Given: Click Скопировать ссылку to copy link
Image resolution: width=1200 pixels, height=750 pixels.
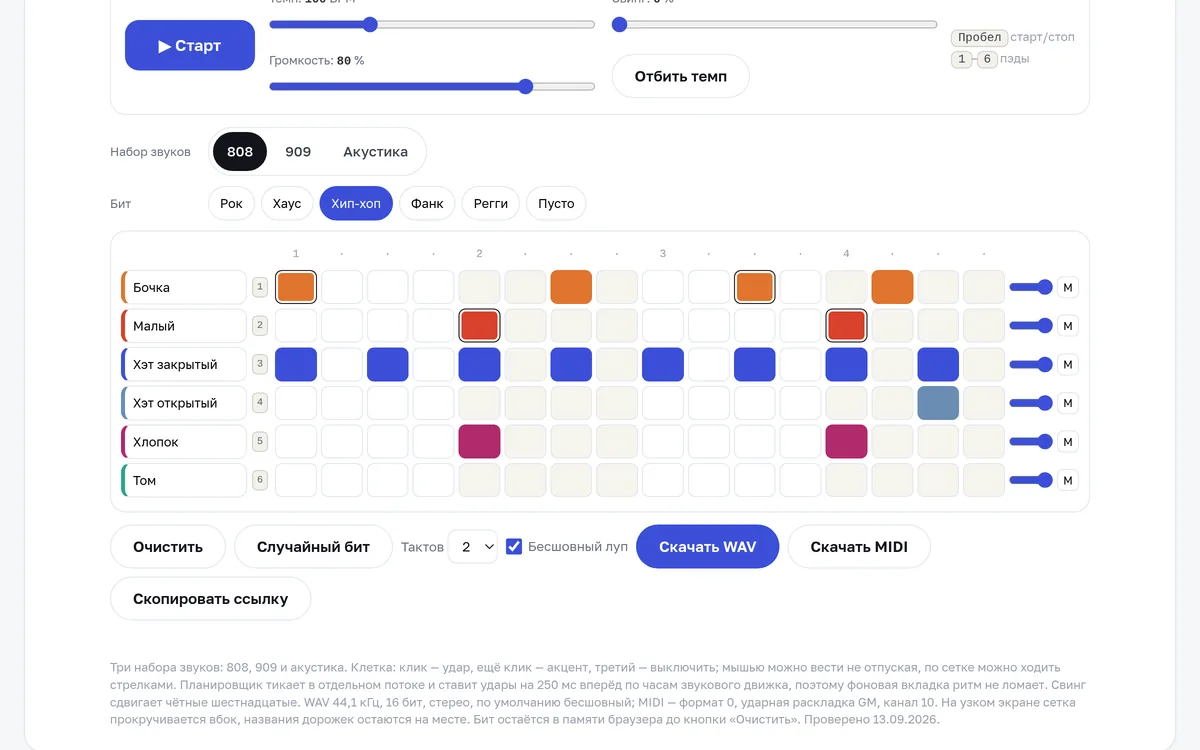Looking at the screenshot, I should (x=211, y=599).
